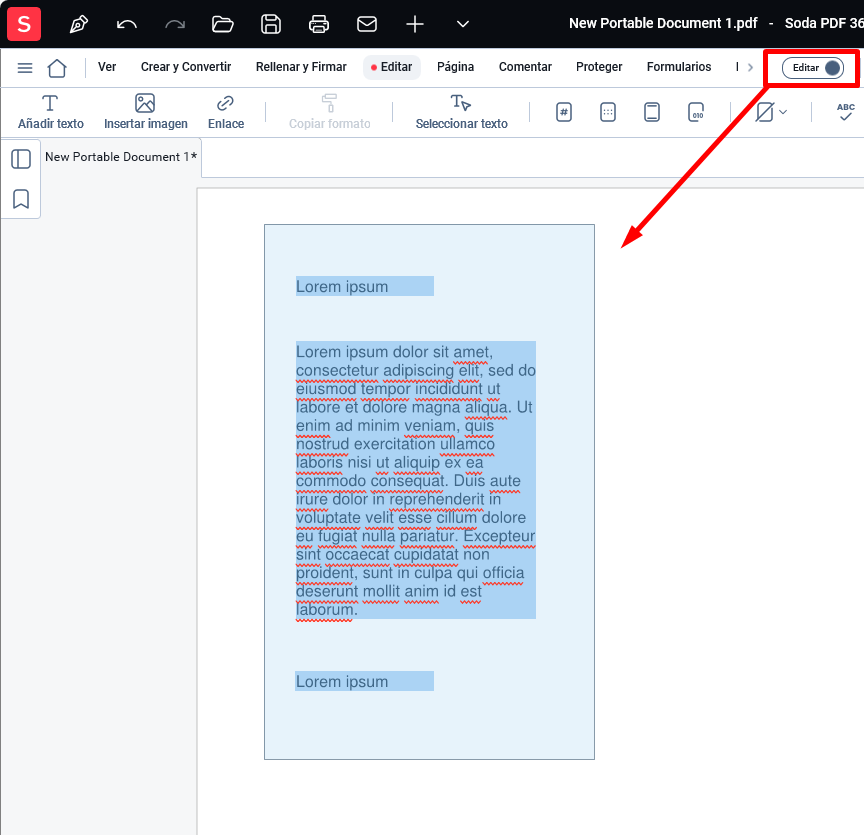Undo the last action
Image resolution: width=864 pixels, height=835 pixels.
tap(127, 24)
